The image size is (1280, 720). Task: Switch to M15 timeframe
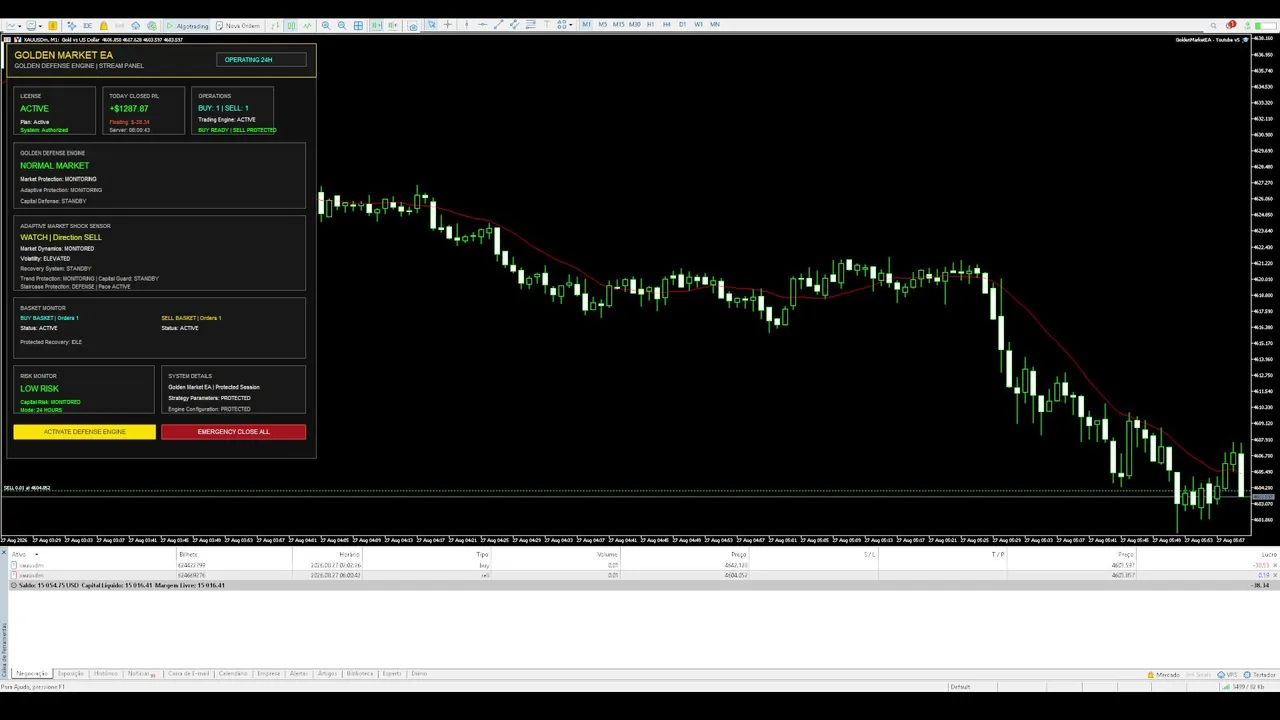point(619,25)
